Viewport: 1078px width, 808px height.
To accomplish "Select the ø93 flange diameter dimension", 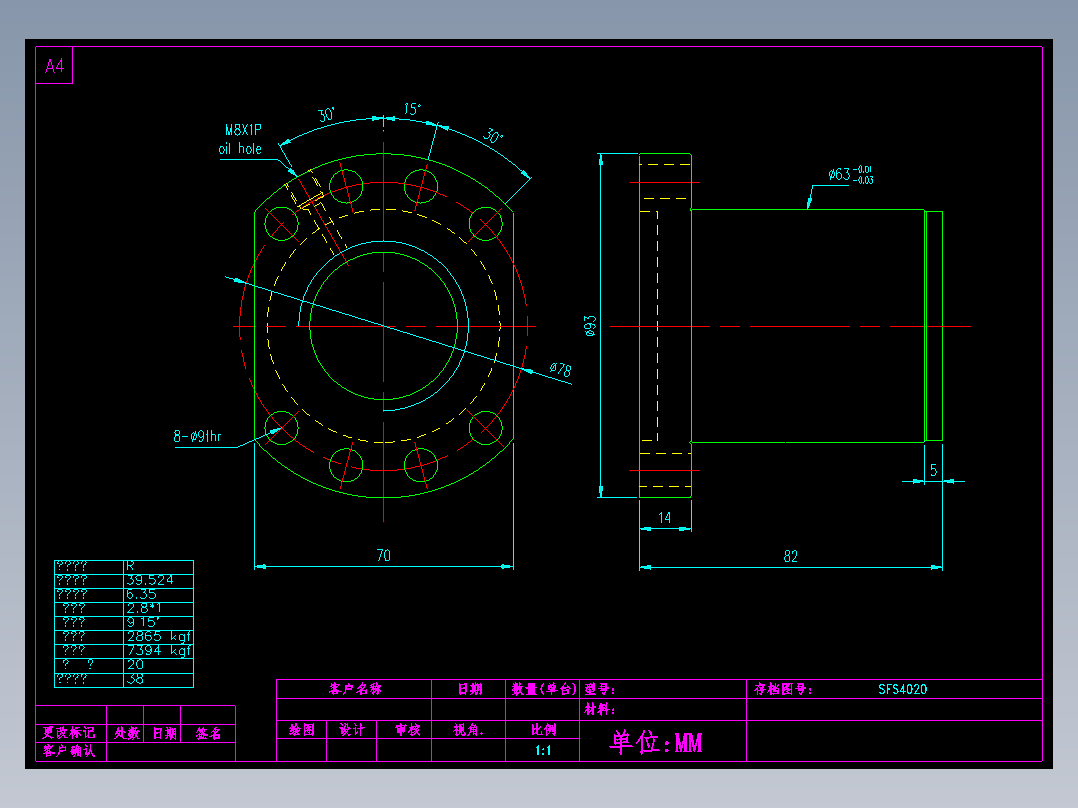I will (590, 326).
